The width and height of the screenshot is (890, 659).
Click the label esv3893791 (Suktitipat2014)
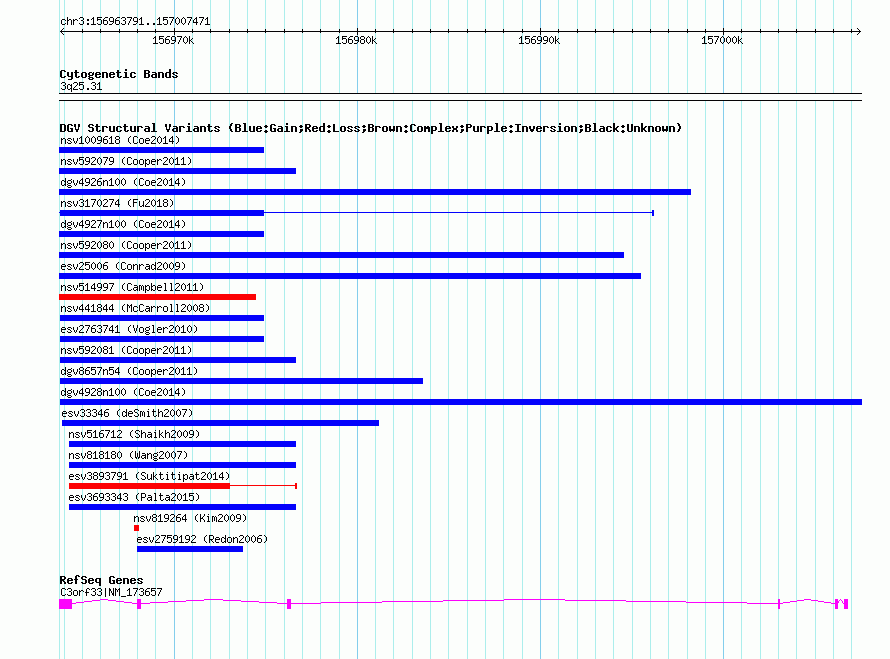tap(149, 476)
